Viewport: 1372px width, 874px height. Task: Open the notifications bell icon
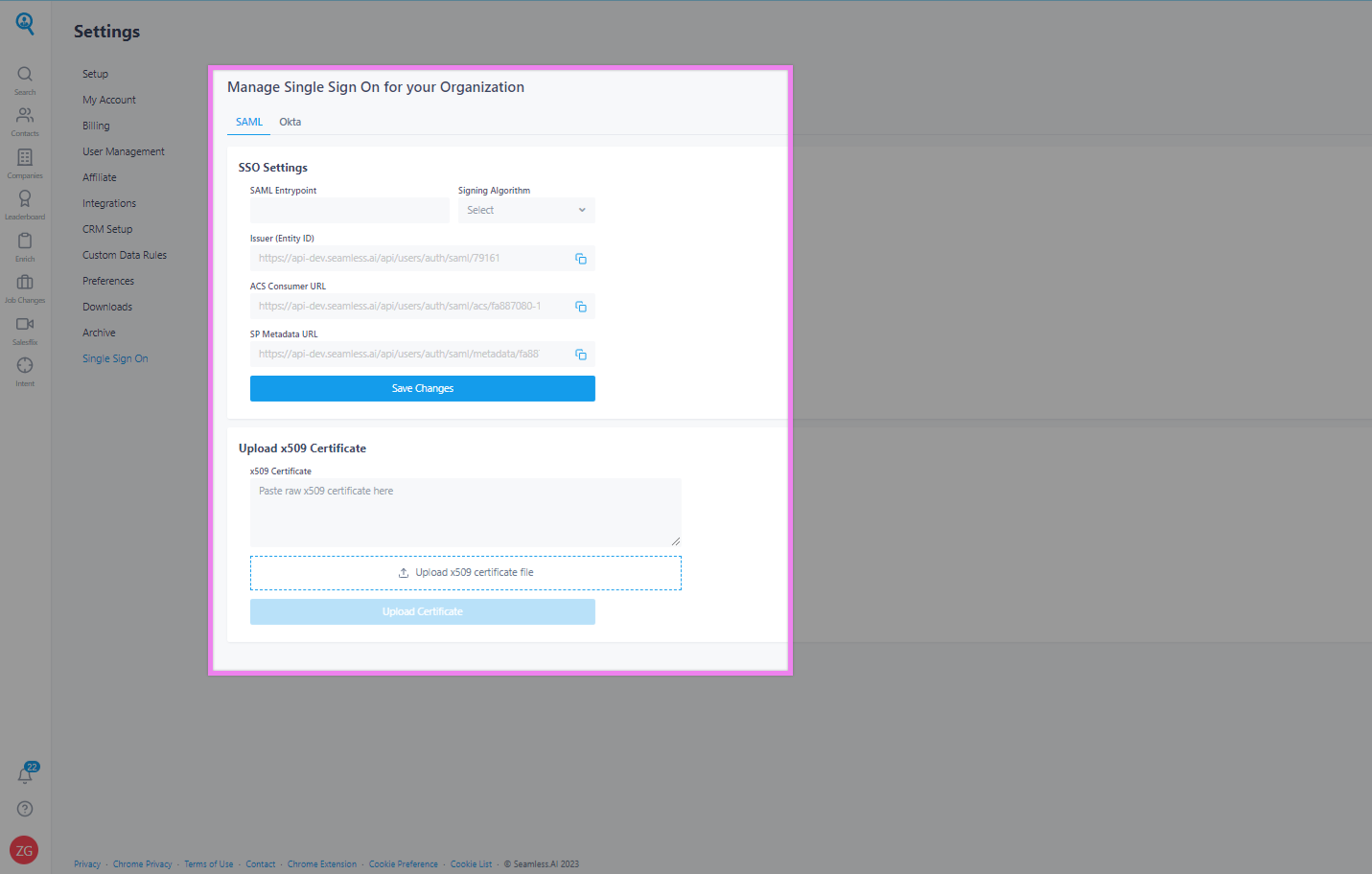(25, 774)
